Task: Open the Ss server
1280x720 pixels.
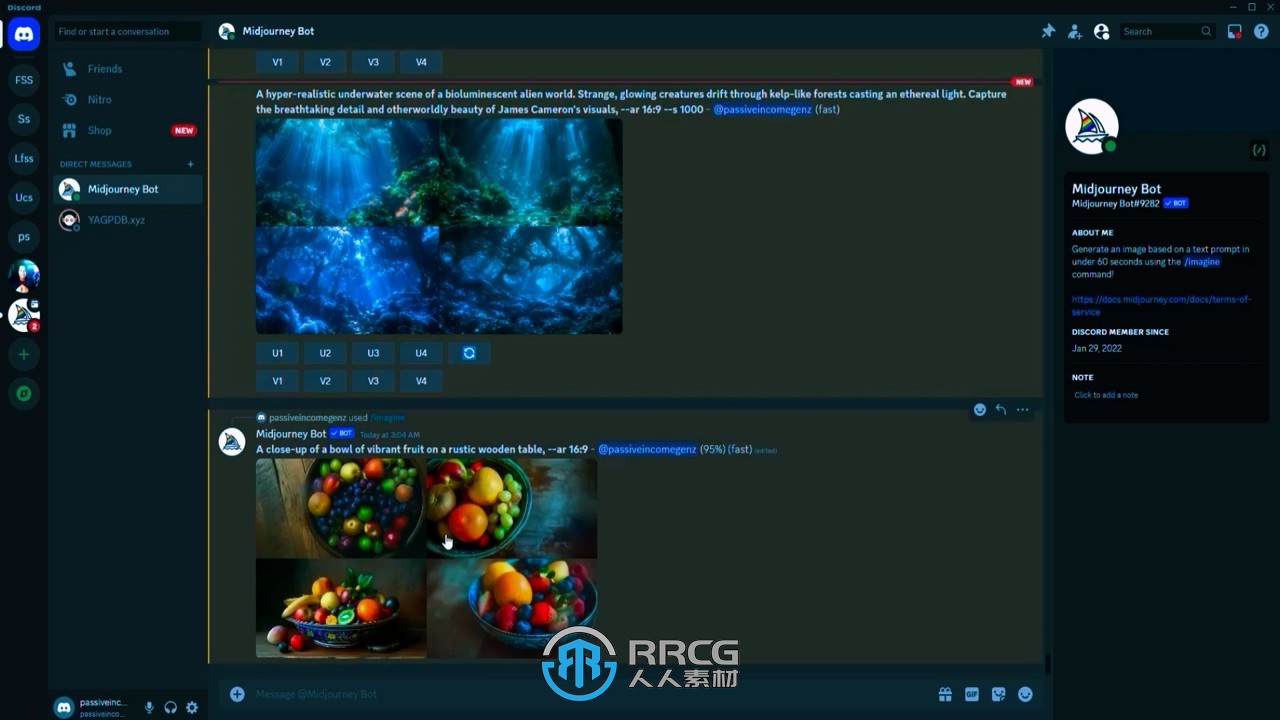Action: tap(24, 119)
